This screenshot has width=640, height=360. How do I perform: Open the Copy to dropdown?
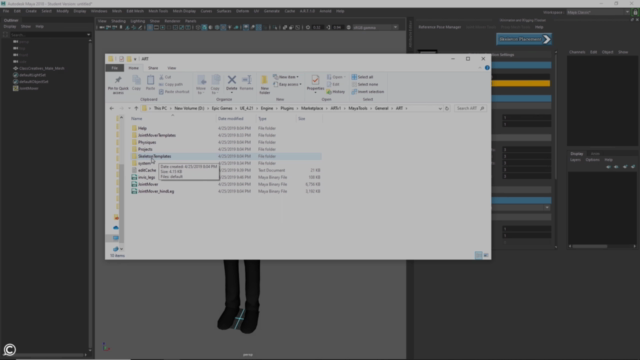215,84
